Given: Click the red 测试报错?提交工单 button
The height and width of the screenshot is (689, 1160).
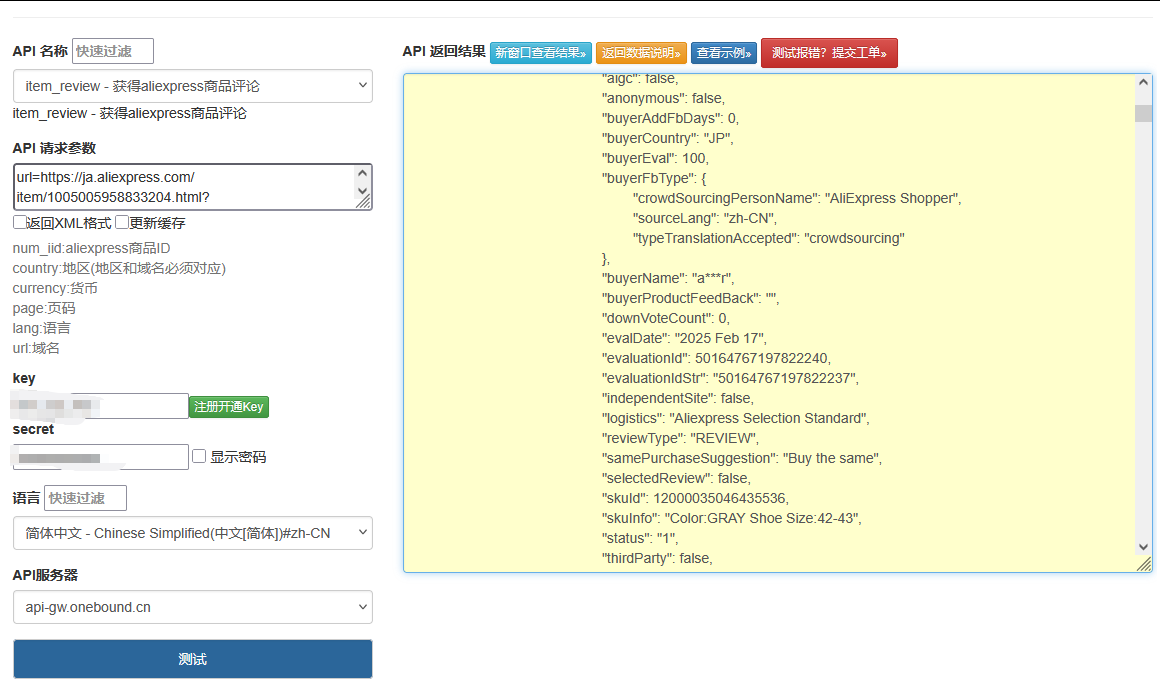Looking at the screenshot, I should 829,53.
